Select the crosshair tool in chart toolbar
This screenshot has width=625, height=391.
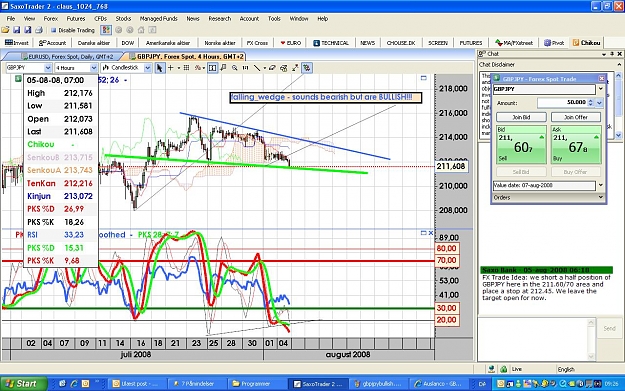coord(171,68)
